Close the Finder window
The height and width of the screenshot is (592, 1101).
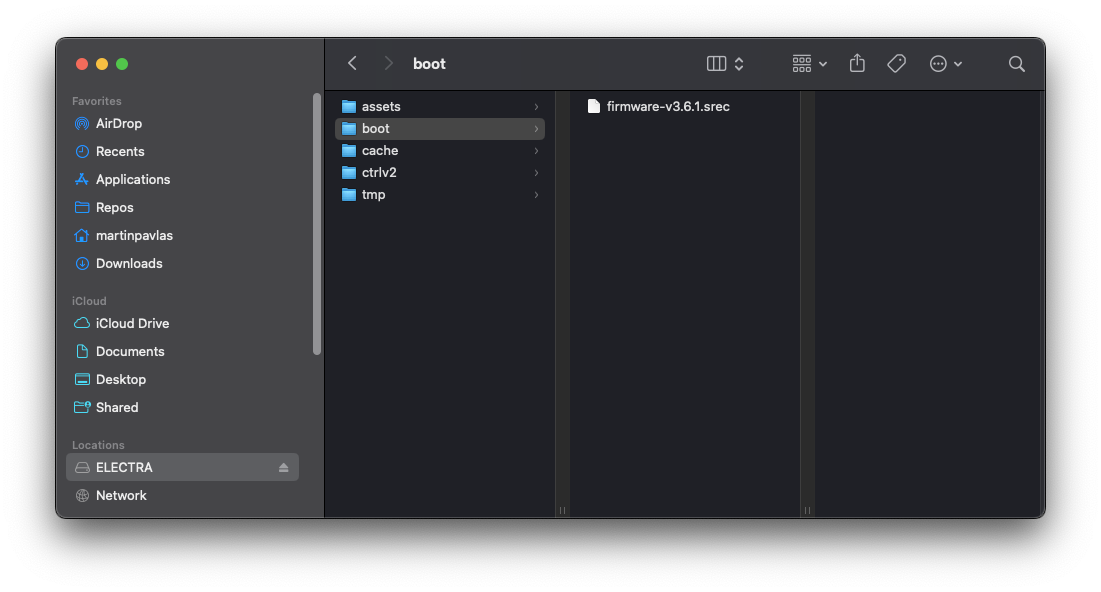coord(82,64)
